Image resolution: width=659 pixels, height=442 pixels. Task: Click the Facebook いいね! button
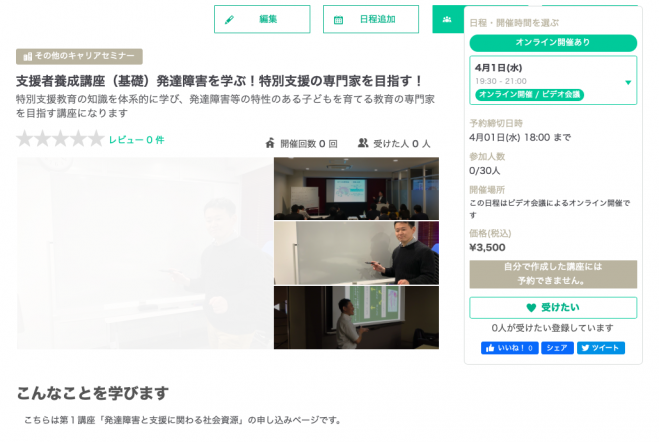point(510,348)
